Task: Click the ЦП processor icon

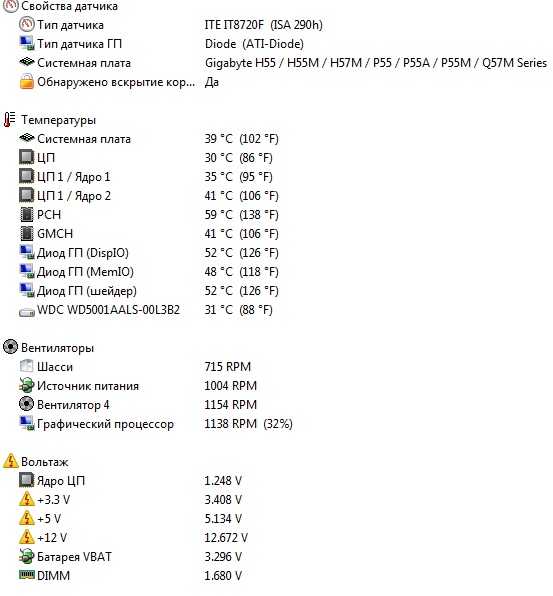Action: [x=27, y=157]
